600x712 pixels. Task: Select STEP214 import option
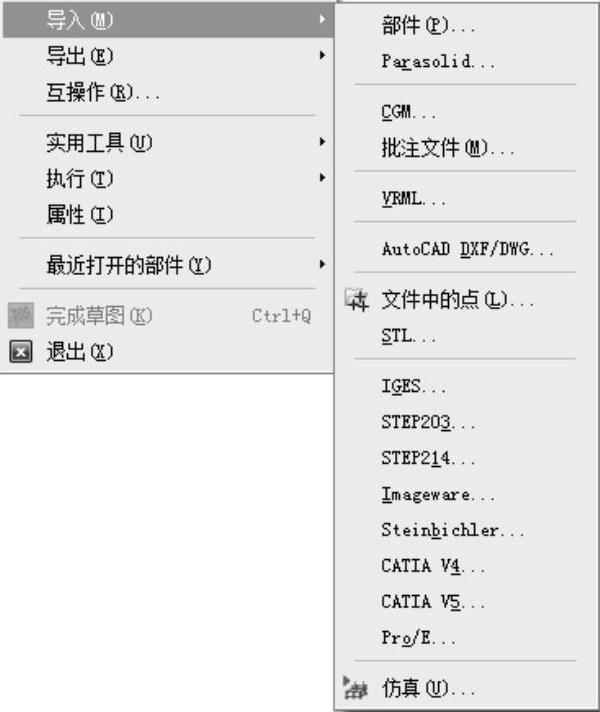click(x=428, y=459)
